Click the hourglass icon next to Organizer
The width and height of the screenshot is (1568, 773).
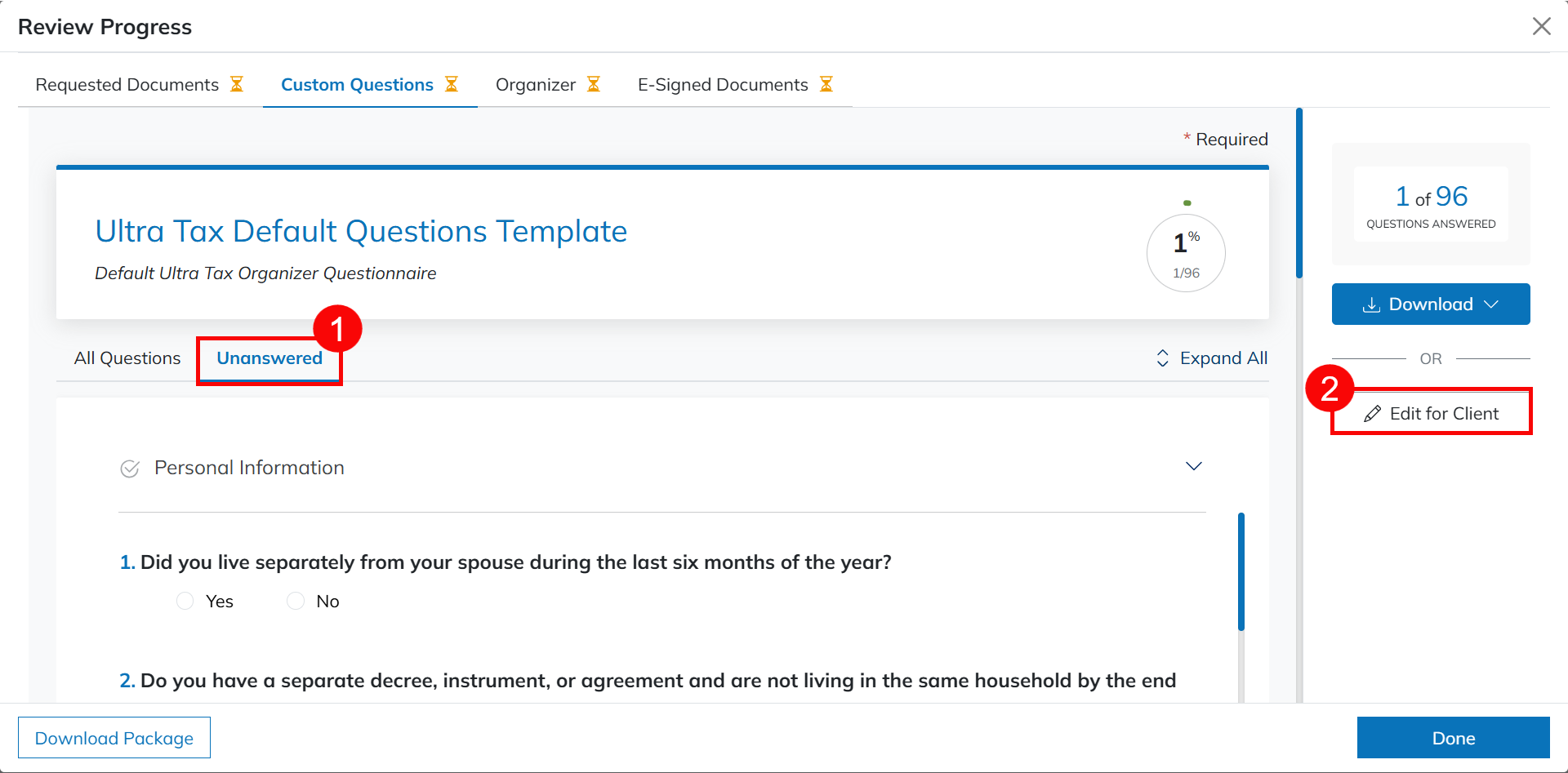point(594,84)
